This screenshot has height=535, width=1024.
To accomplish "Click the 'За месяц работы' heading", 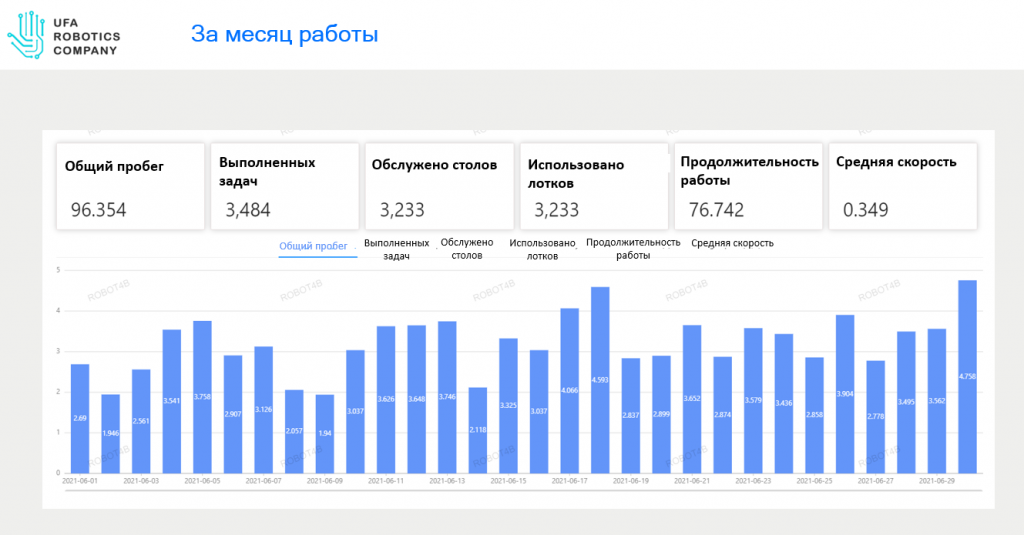I will [x=285, y=34].
